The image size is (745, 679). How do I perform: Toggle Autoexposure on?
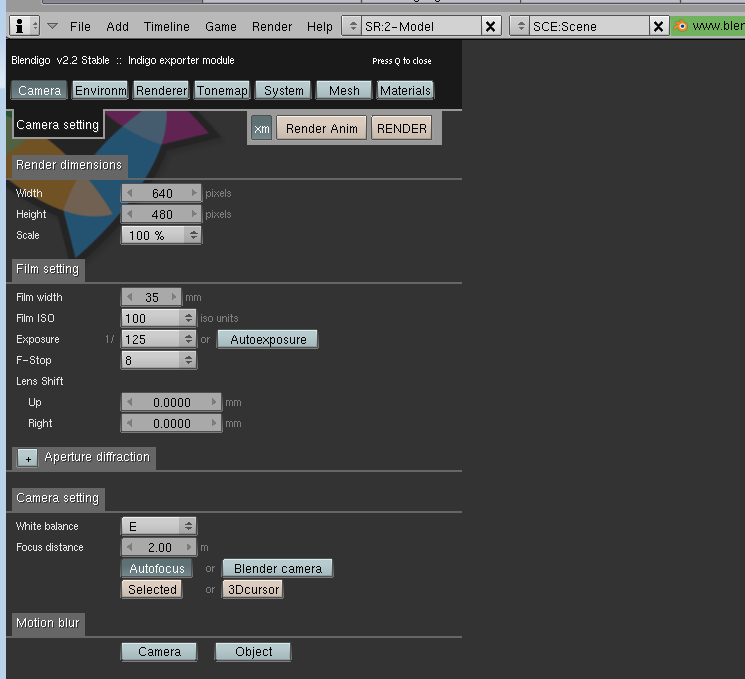[268, 339]
